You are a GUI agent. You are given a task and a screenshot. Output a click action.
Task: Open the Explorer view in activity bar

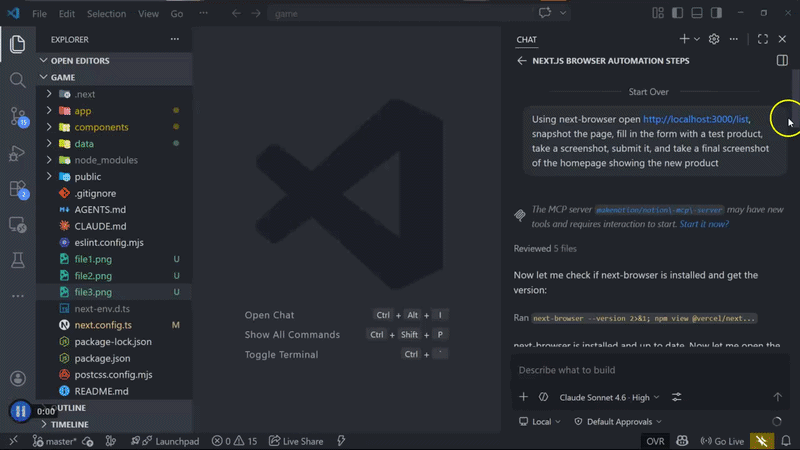17,44
